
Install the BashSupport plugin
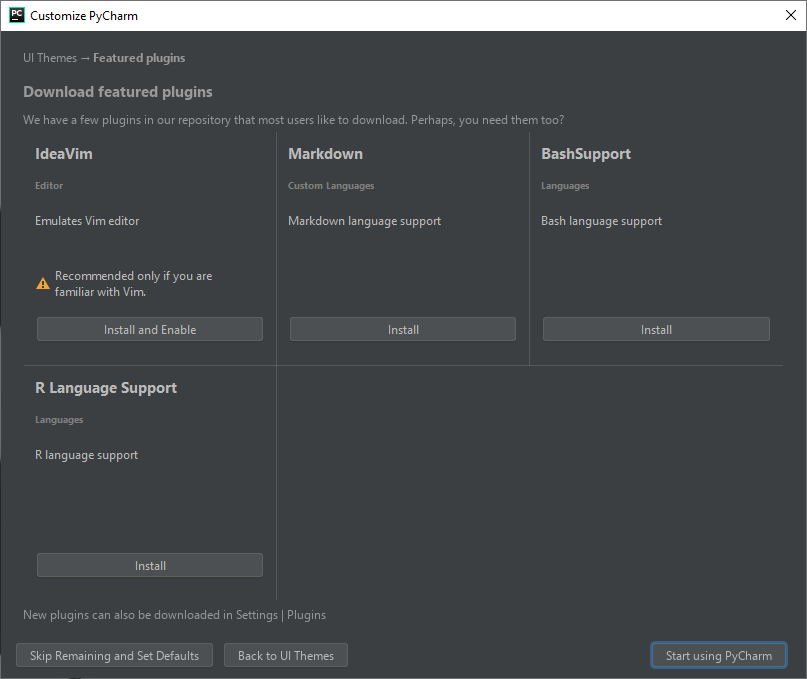pos(655,328)
